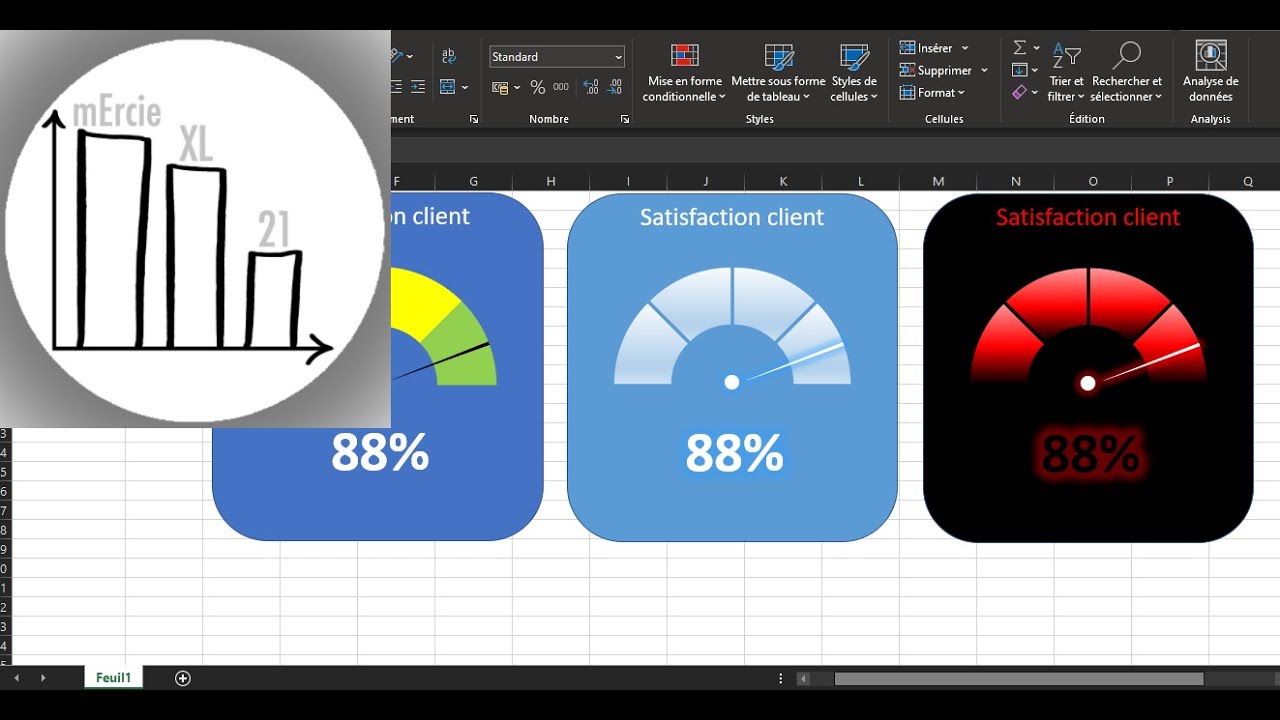This screenshot has height=720, width=1280.
Task: Select the red gauge chart
Action: (1088, 328)
